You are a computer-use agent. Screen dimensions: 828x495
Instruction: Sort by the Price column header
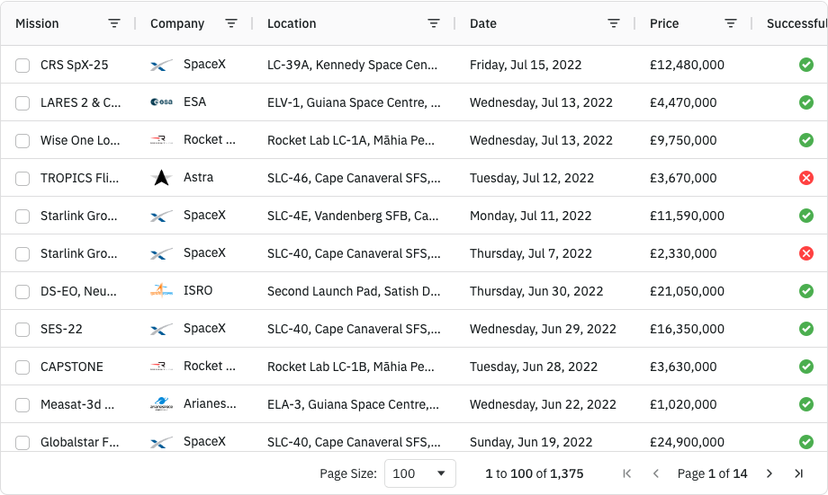tap(664, 23)
